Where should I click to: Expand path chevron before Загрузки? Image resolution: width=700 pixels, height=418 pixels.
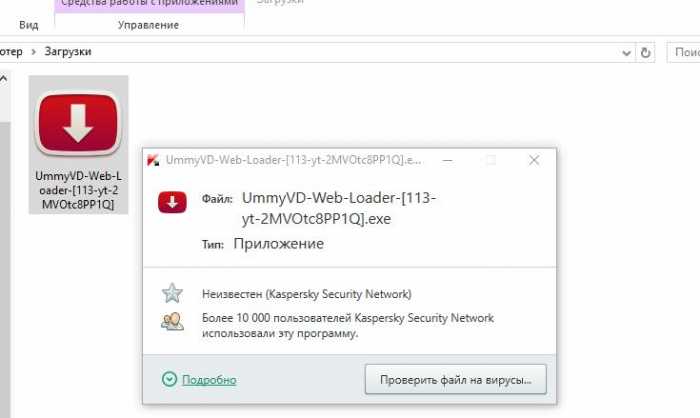pos(33,52)
